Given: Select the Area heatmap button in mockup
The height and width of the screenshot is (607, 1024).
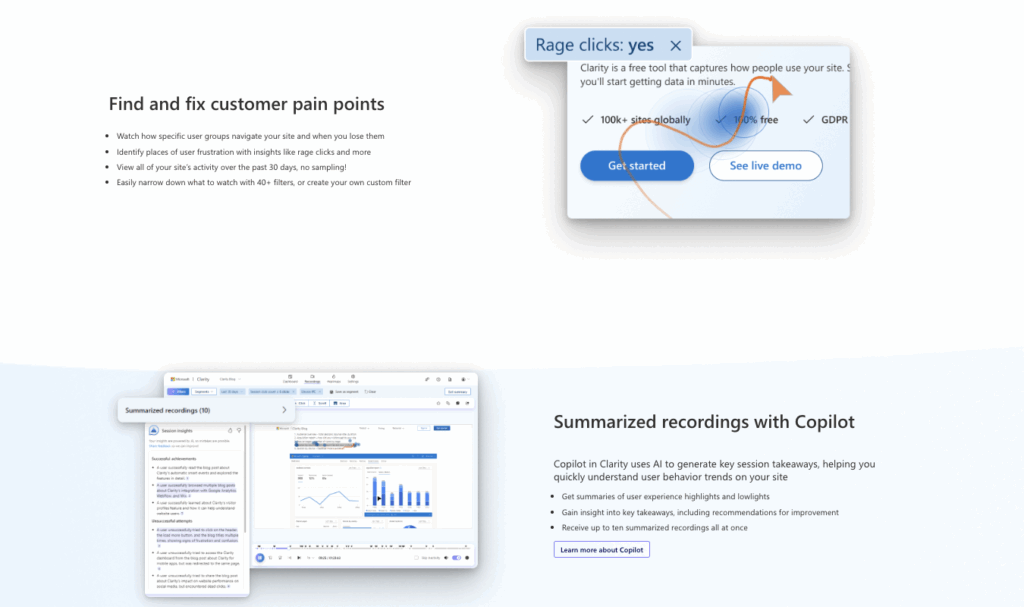Looking at the screenshot, I should 340,403.
